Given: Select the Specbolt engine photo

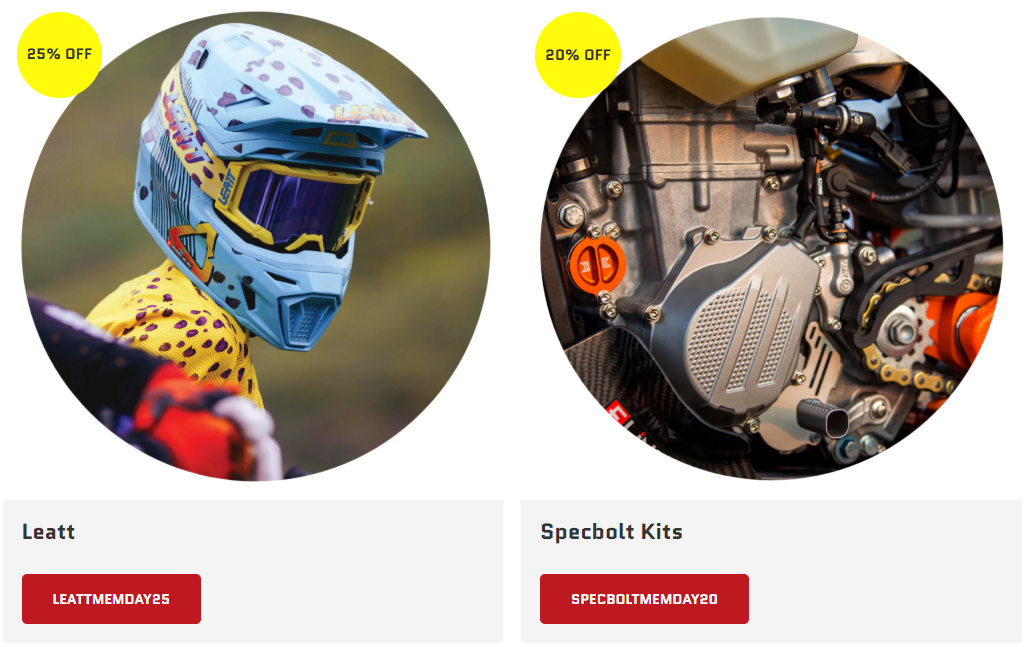Looking at the screenshot, I should [x=772, y=248].
